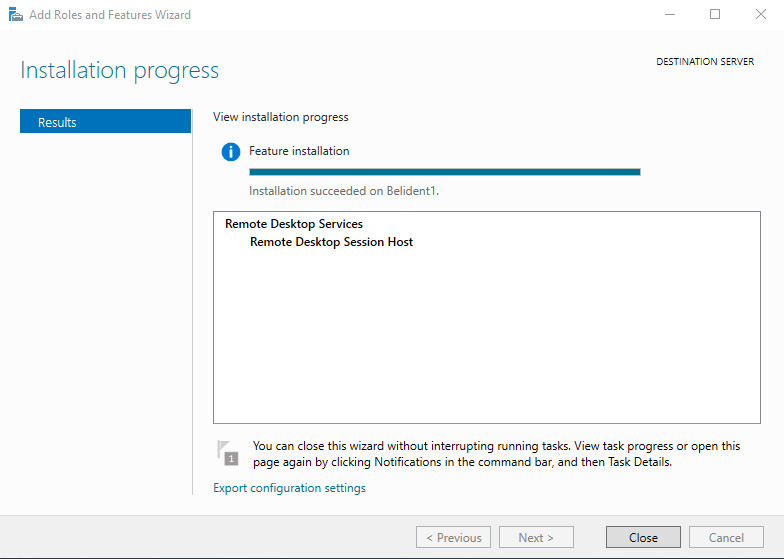Open the Export configuration settings link
The height and width of the screenshot is (559, 784).
coord(289,488)
